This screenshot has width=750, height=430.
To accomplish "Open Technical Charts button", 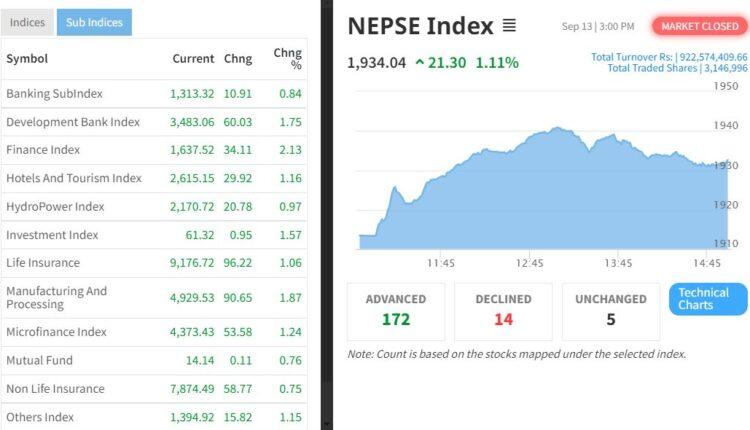I will (708, 299).
